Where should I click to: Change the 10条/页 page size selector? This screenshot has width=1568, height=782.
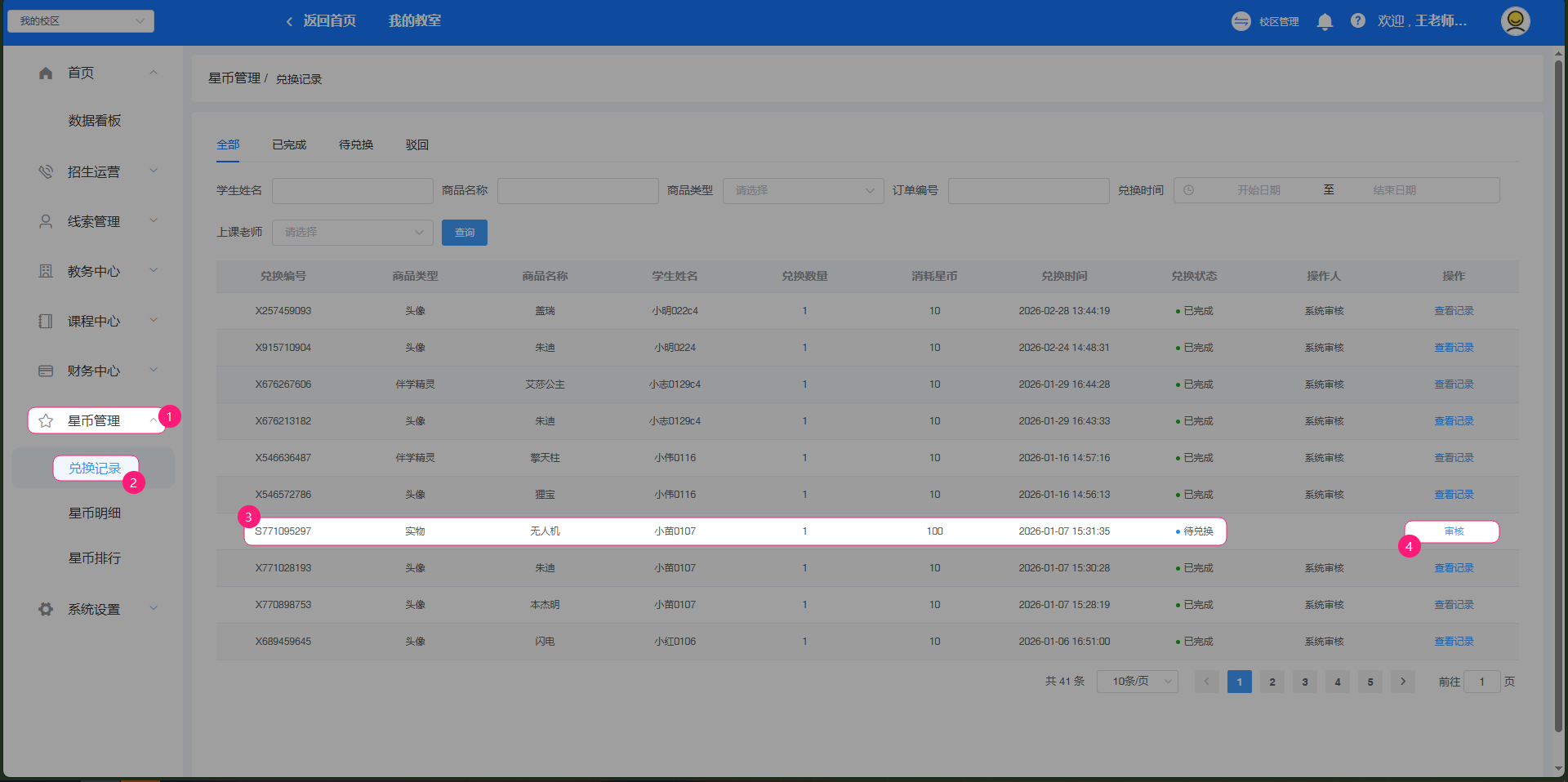point(1137,682)
